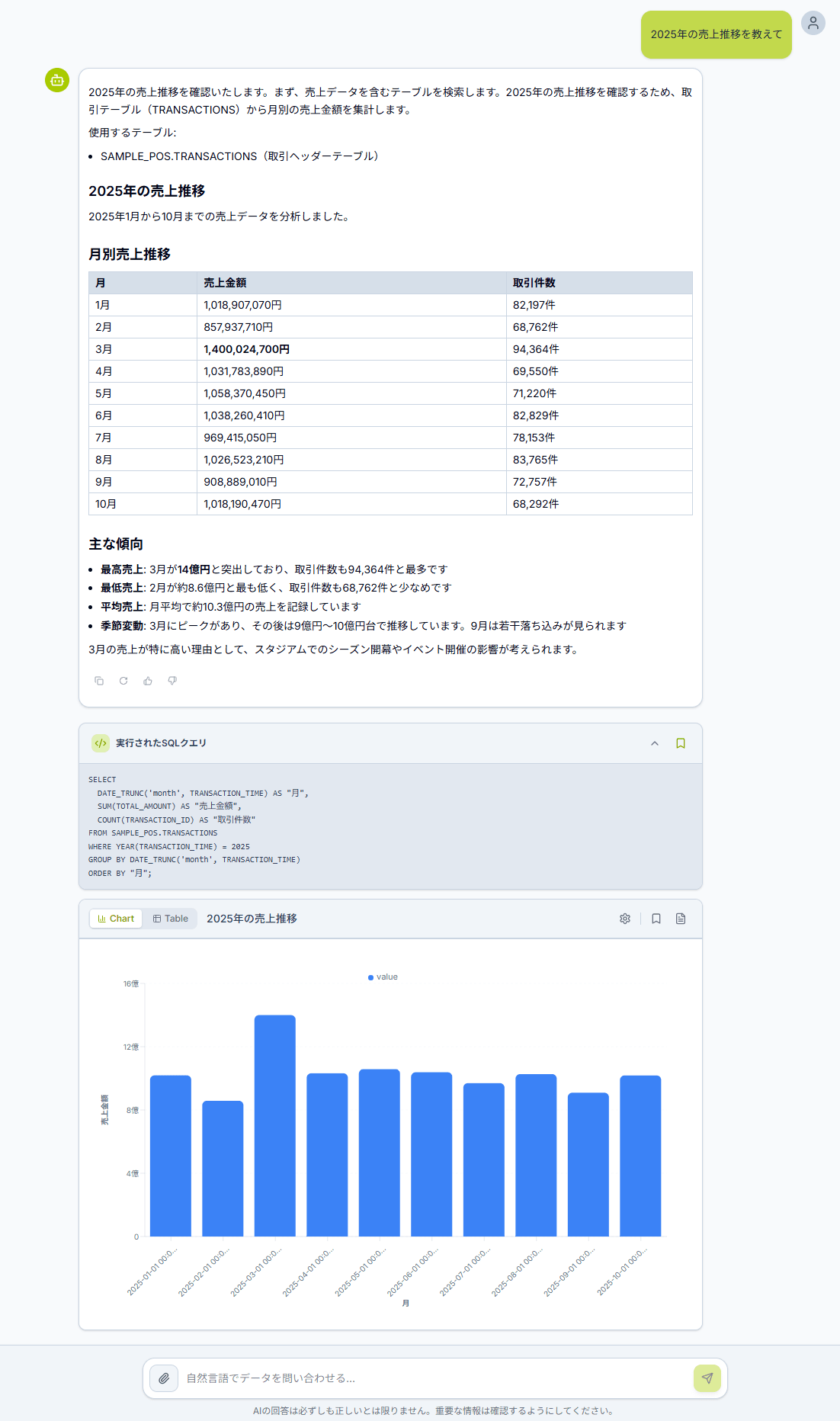This screenshot has height=1421, width=840.
Task: Bookmark the executed SQL query
Action: 681,743
